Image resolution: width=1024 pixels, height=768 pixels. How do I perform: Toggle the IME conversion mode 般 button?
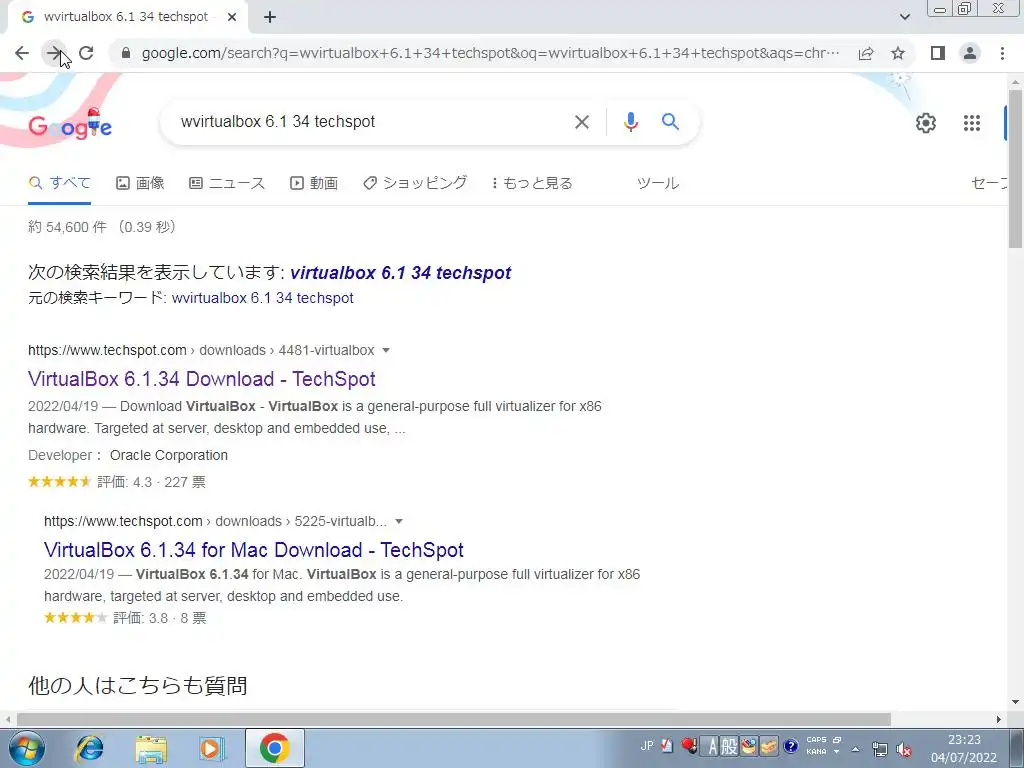coord(729,746)
